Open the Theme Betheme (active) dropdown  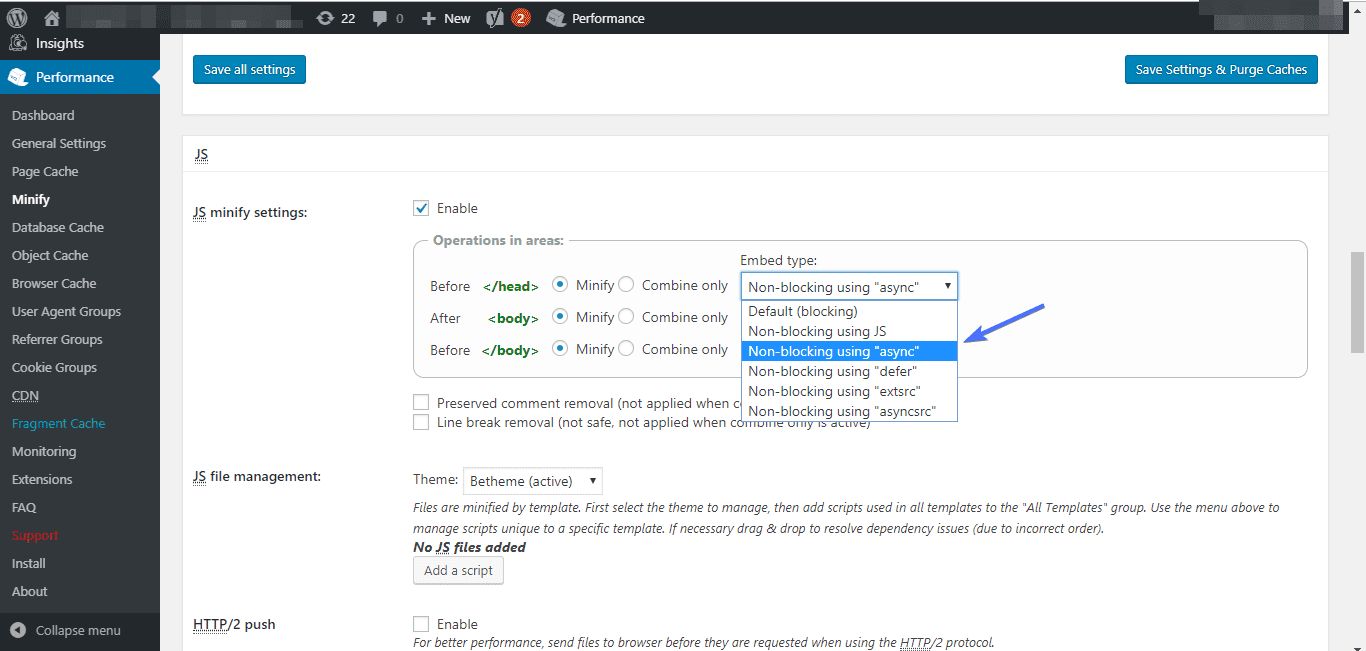[533, 481]
